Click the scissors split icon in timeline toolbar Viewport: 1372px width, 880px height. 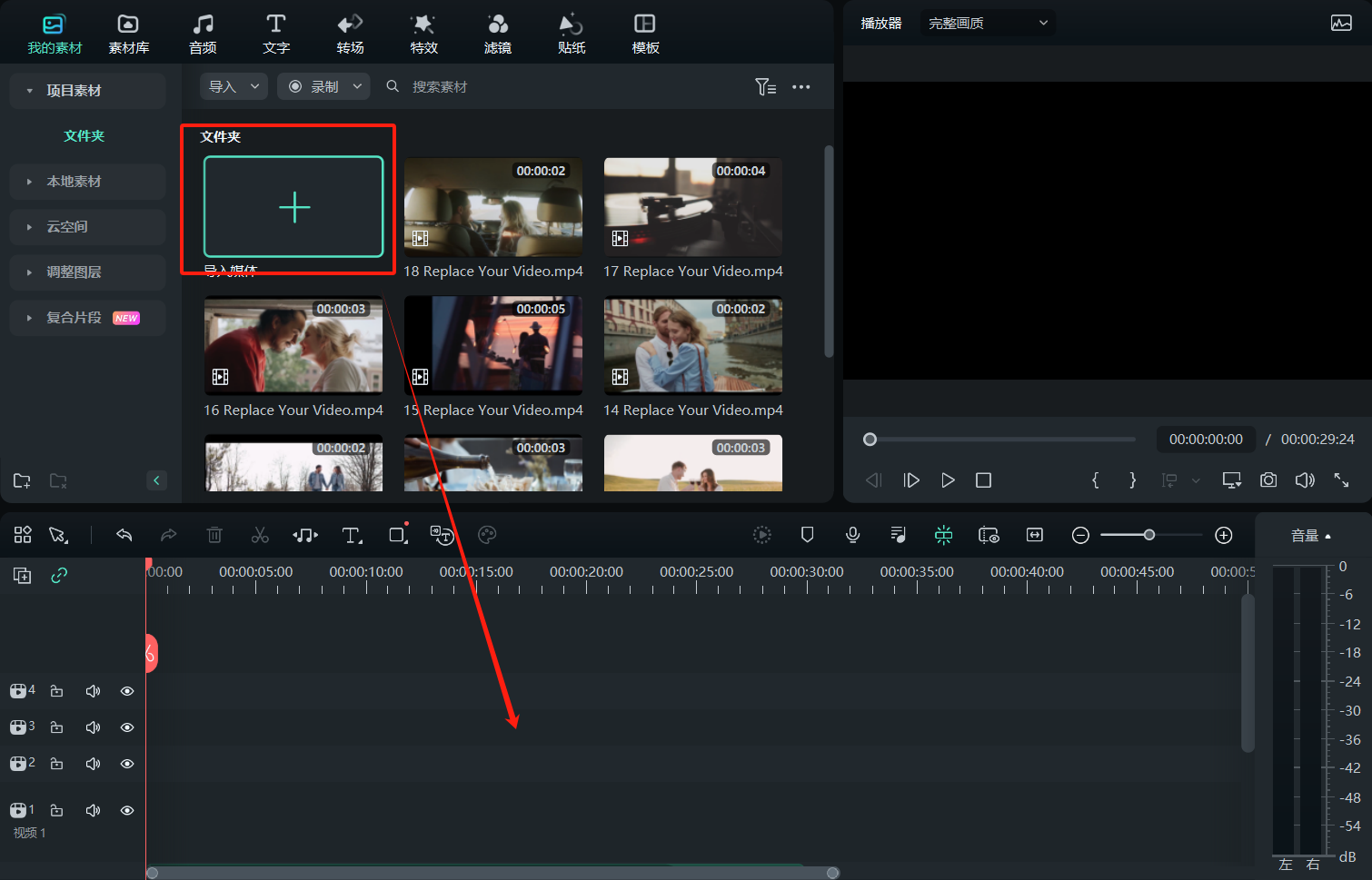tap(260, 535)
